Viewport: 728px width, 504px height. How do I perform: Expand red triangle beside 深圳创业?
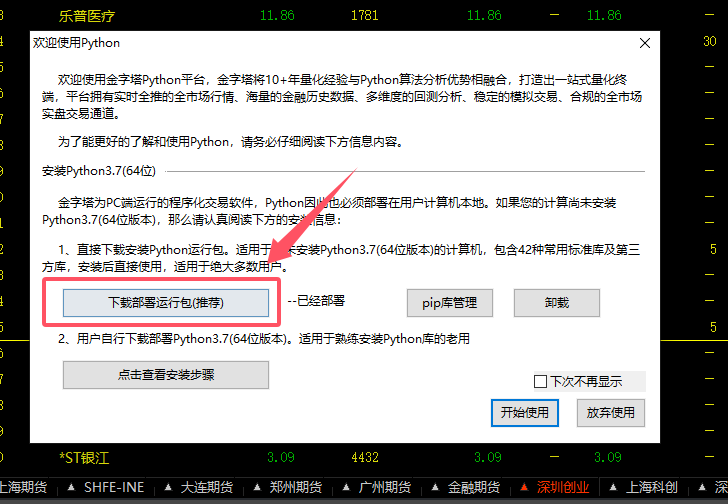525,487
